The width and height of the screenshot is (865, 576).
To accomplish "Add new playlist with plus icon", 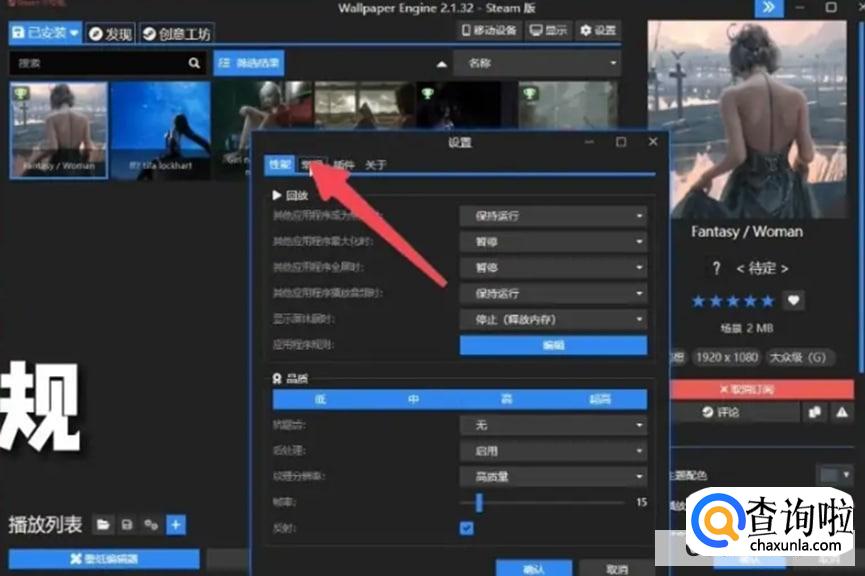I will pos(176,524).
